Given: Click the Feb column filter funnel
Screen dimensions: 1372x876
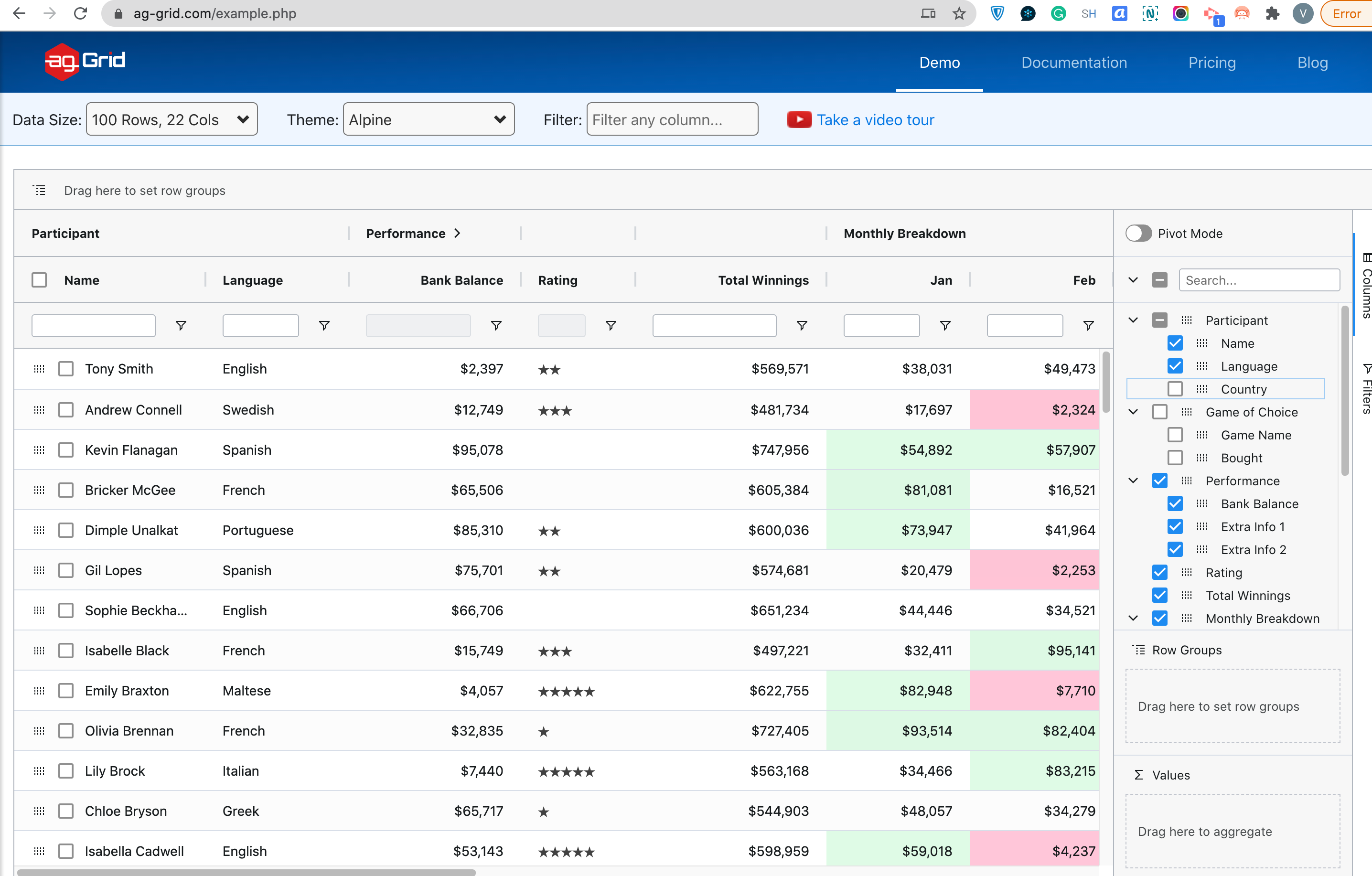Looking at the screenshot, I should point(1088,326).
